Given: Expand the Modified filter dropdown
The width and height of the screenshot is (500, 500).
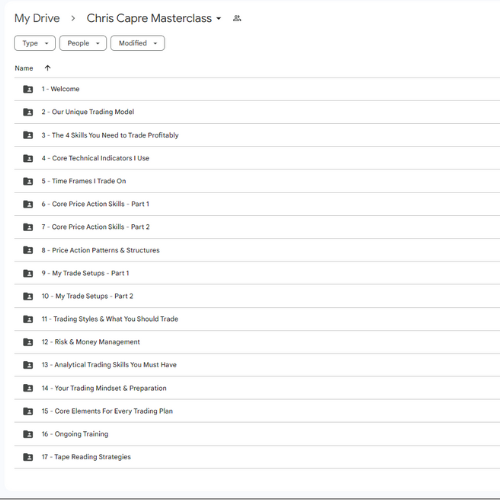Looking at the screenshot, I should pos(138,43).
